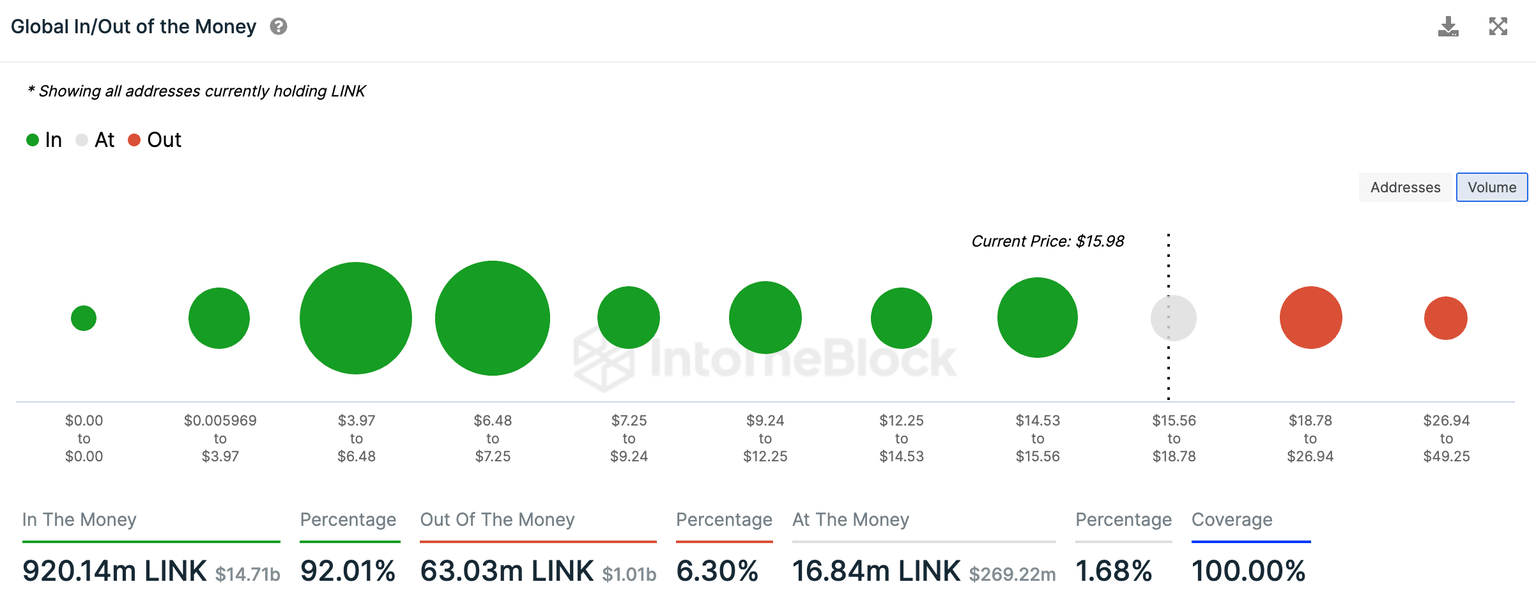Viewport: 1536px width, 607px height.
Task: Select the $0.005969 to $3.97 bubble
Action: [219, 318]
